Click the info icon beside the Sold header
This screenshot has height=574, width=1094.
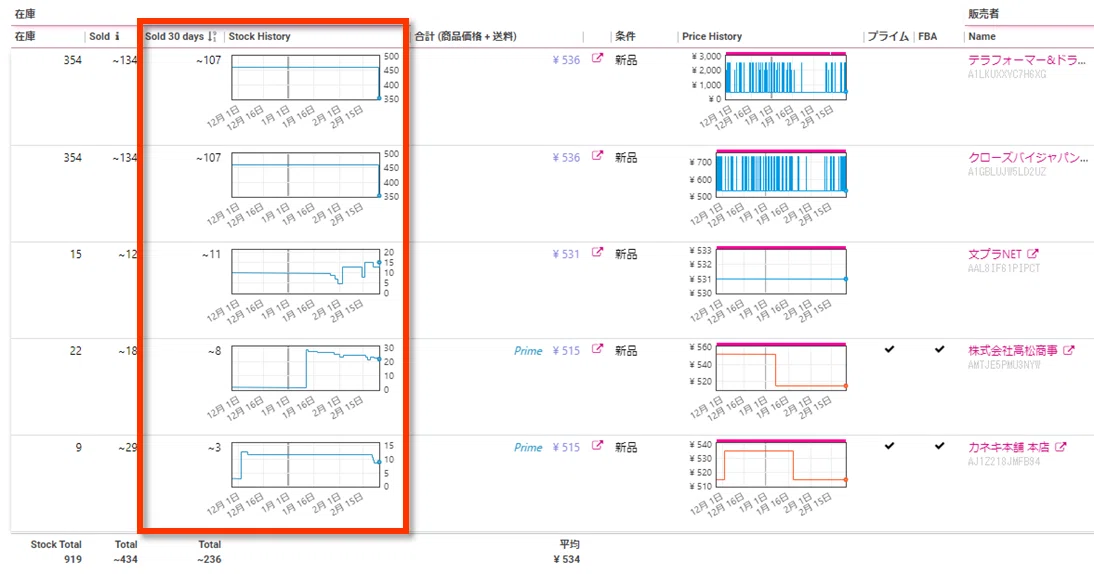tap(117, 36)
